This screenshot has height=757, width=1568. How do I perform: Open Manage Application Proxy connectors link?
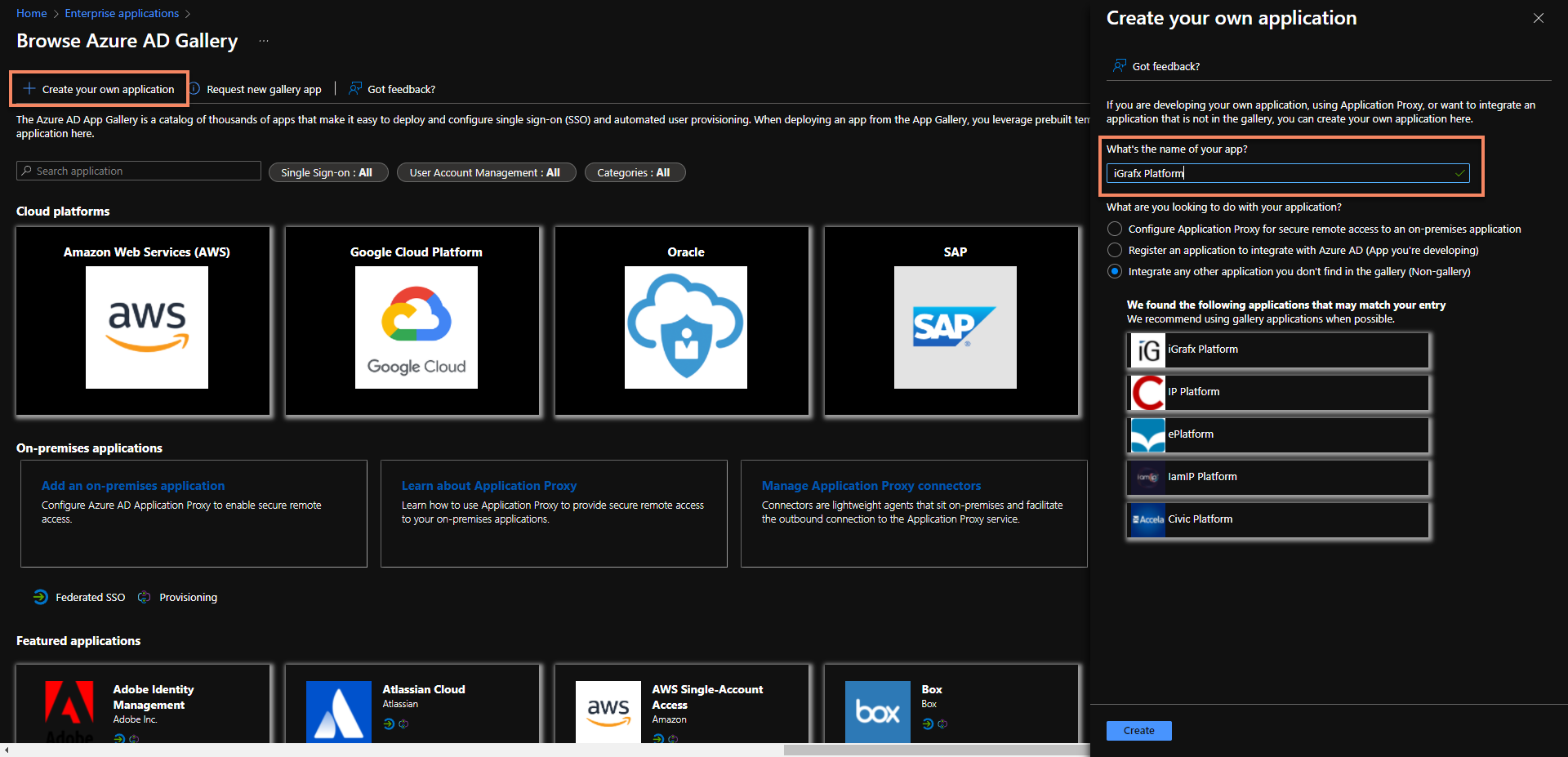[871, 485]
